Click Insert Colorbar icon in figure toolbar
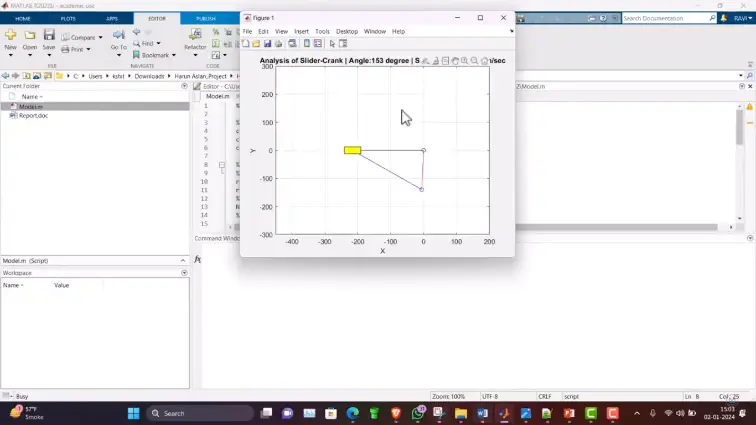756x425 pixels. [x=307, y=44]
